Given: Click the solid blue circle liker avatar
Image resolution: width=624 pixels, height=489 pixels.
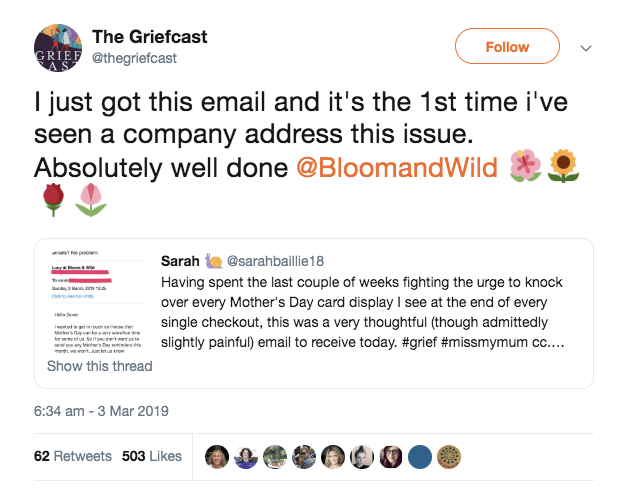Looking at the screenshot, I should (x=421, y=457).
